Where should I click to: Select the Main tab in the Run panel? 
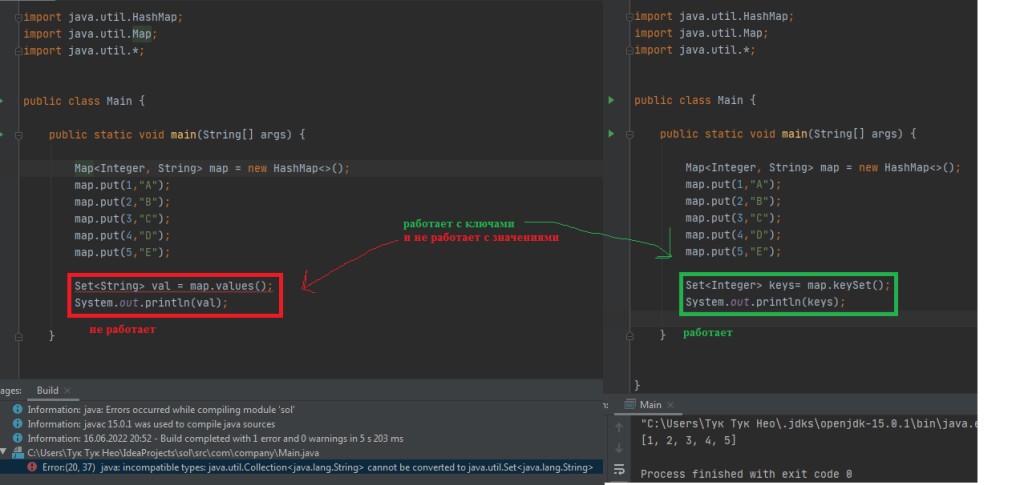650,405
